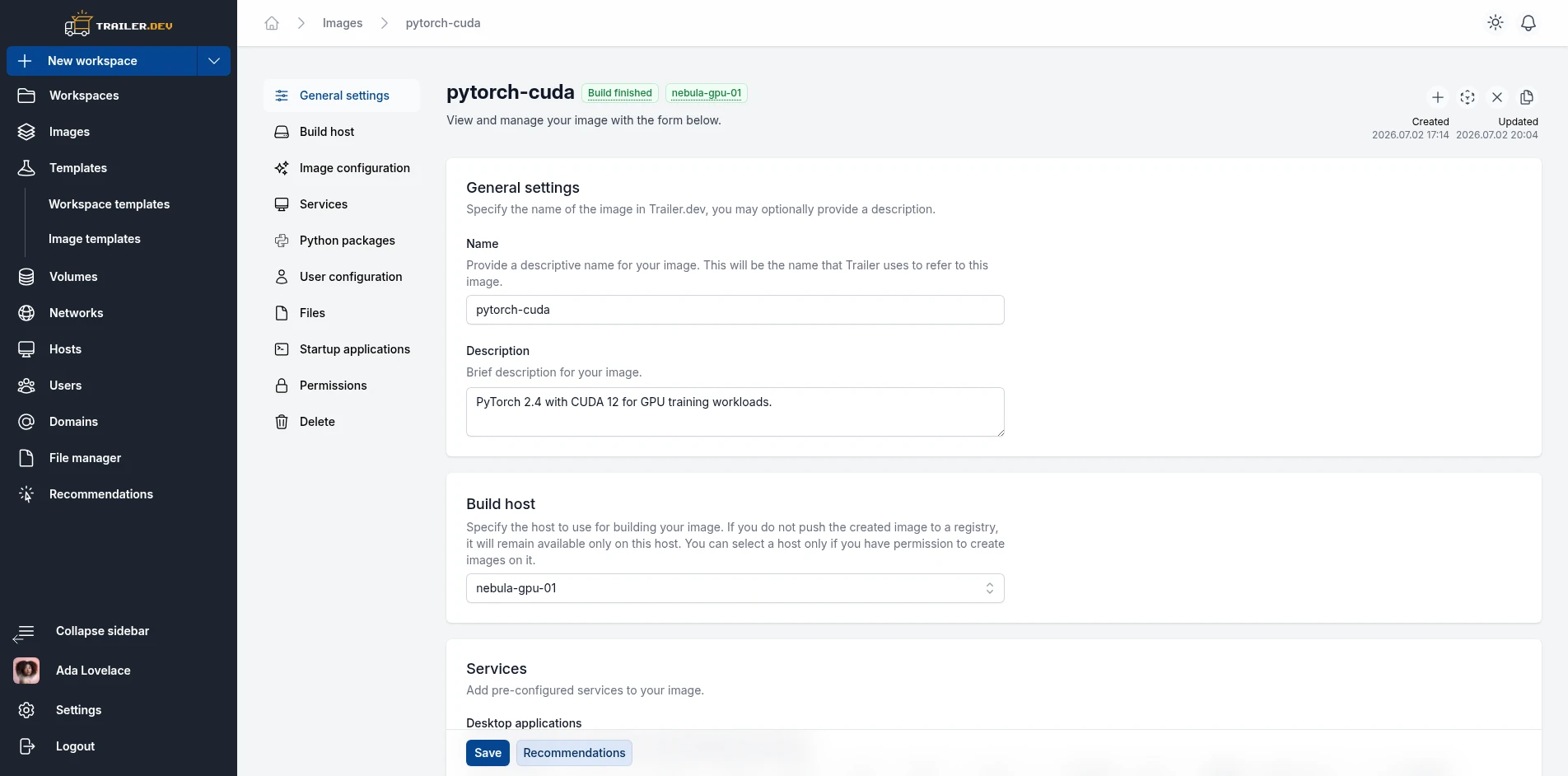Image resolution: width=1568 pixels, height=776 pixels.
Task: Click the Trailer.dev logo
Action: [119, 24]
